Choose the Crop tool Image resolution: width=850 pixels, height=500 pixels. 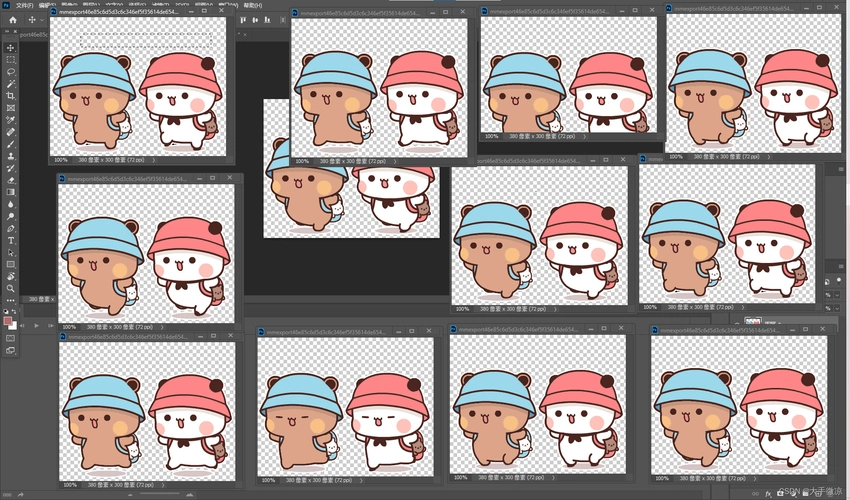point(11,96)
